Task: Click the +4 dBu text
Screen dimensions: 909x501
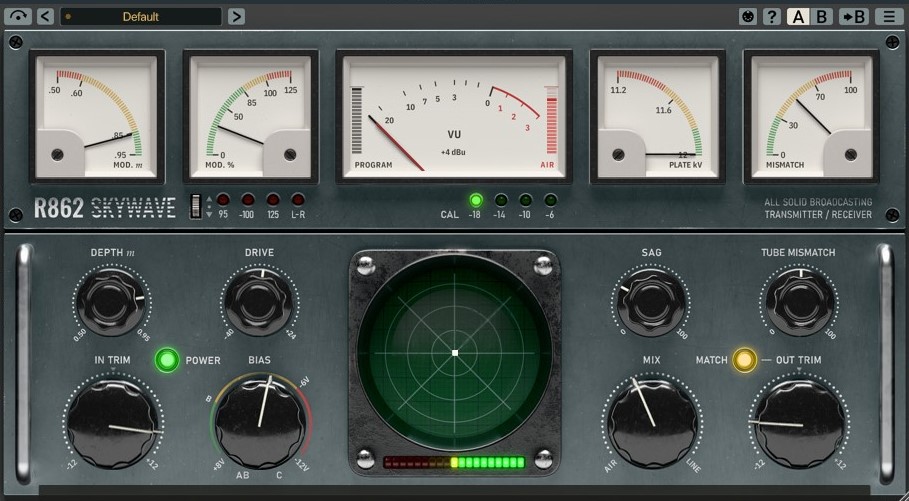Action: pos(453,153)
